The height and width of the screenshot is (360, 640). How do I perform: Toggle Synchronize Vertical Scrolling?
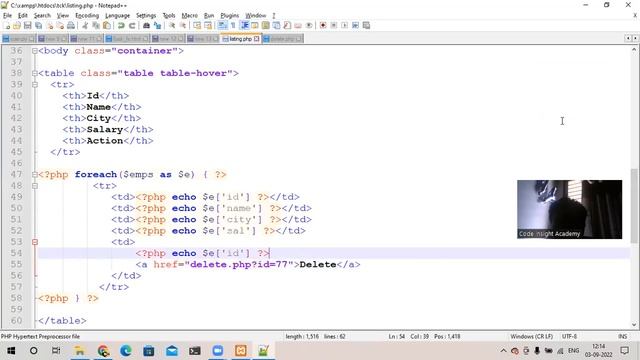[197, 25]
